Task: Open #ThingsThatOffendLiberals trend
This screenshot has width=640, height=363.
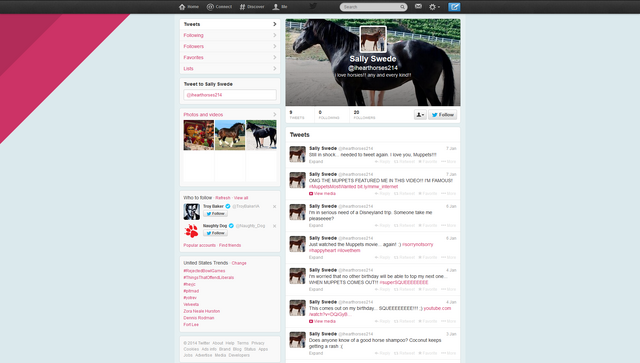Action: point(209,278)
